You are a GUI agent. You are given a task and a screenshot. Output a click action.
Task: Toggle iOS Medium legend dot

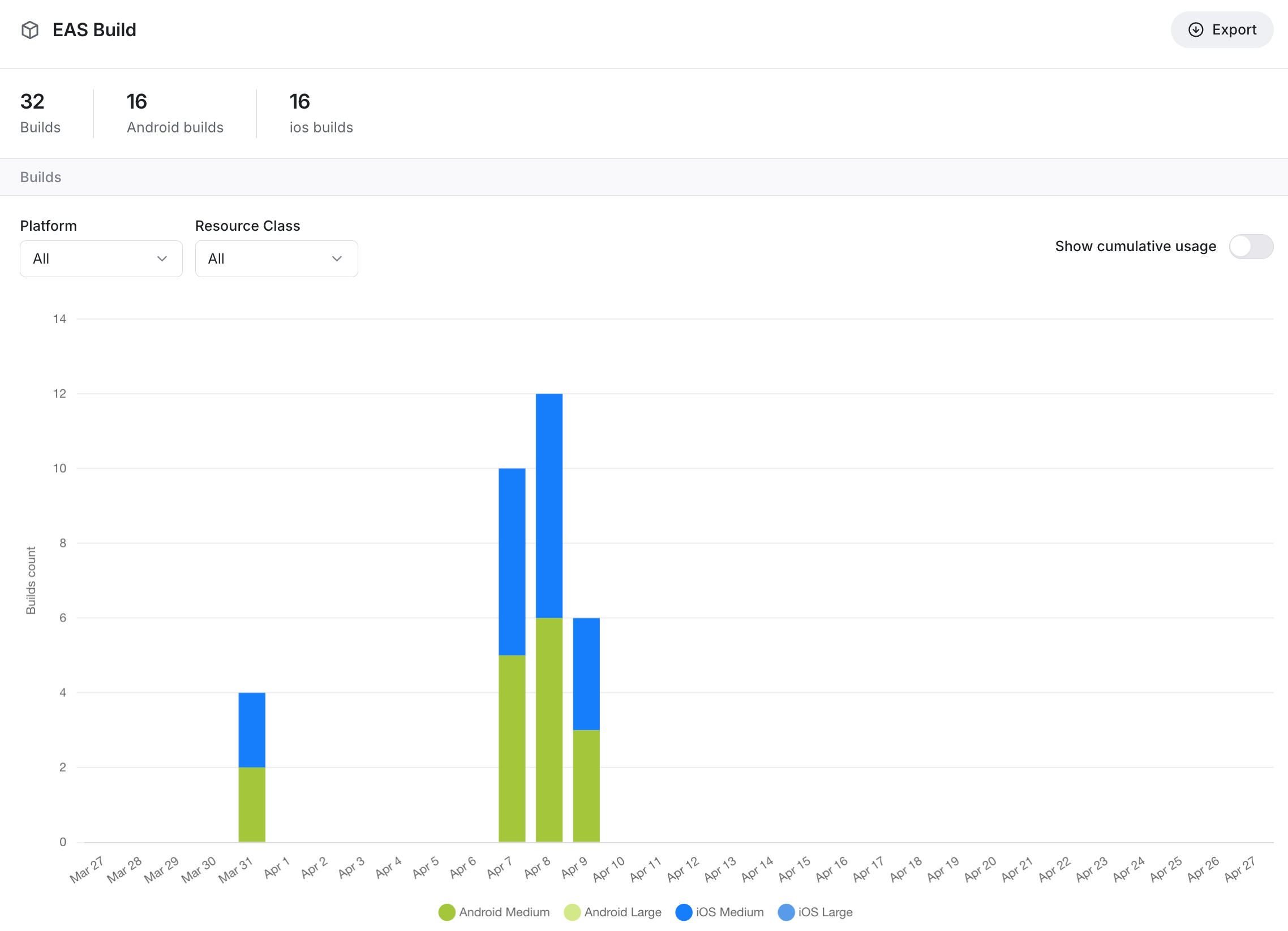pyautogui.click(x=684, y=912)
